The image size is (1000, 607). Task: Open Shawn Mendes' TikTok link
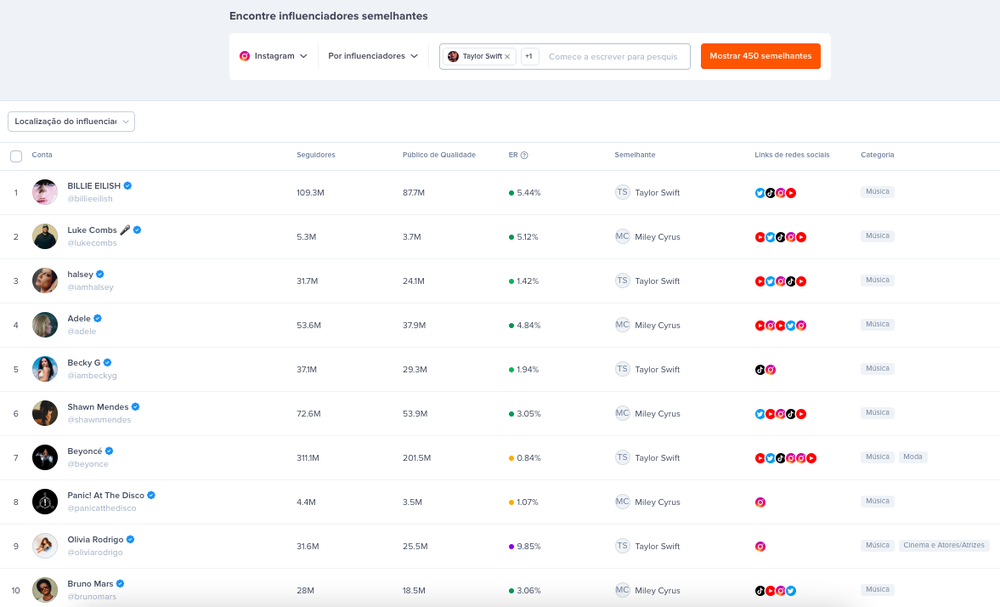tap(791, 414)
